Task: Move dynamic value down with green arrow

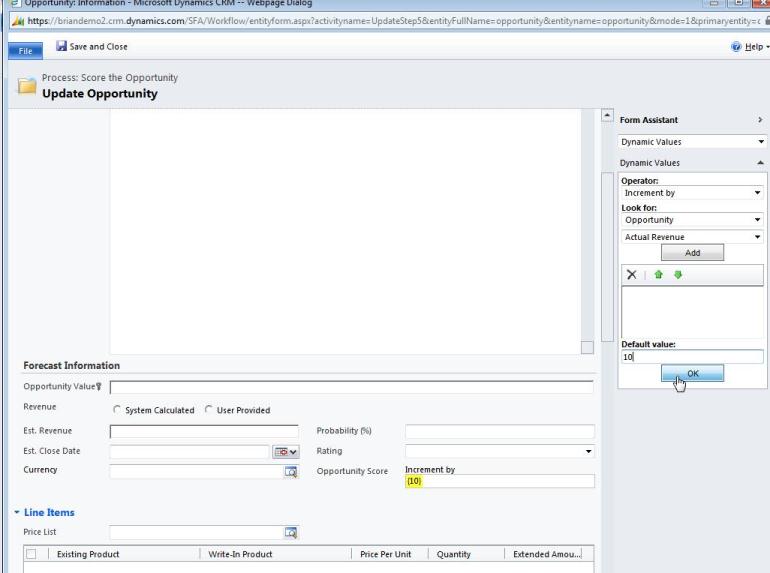Action: coord(678,275)
